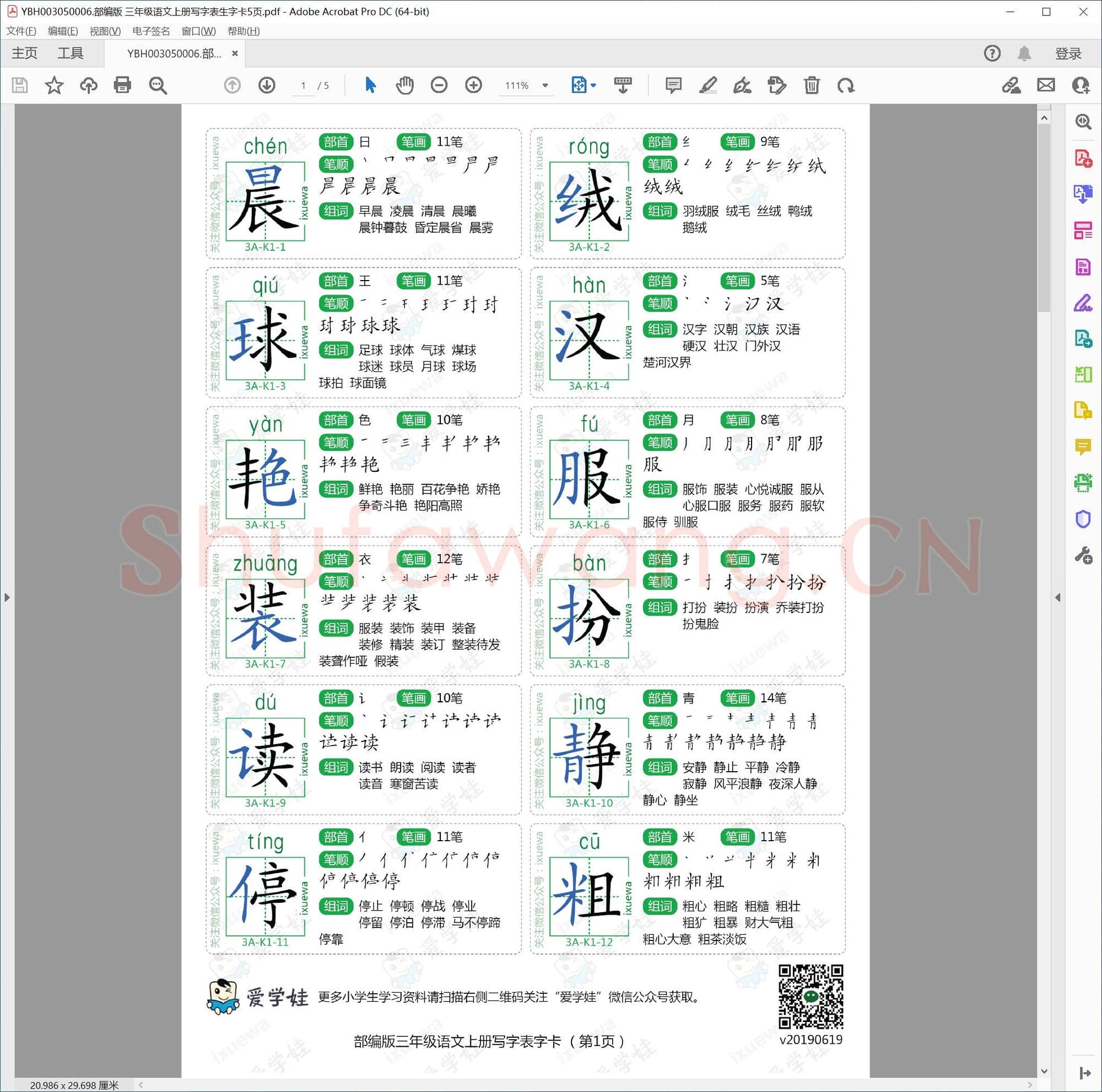Open the zoom level dropdown next to 111%
This screenshot has width=1102, height=1092.
click(545, 85)
